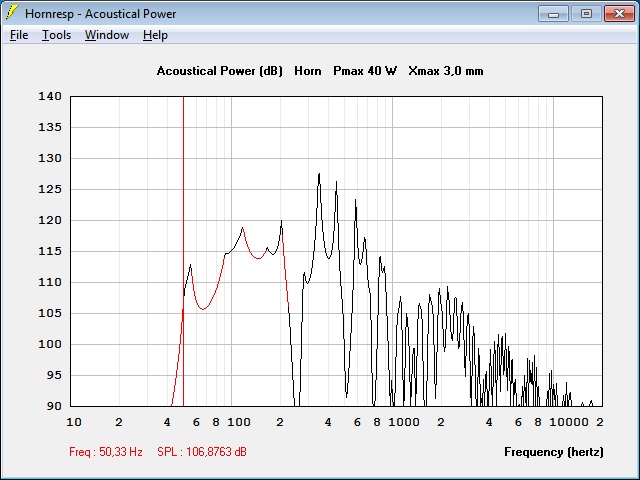The width and height of the screenshot is (640, 480).
Task: Open the Help menu
Action: [155, 35]
